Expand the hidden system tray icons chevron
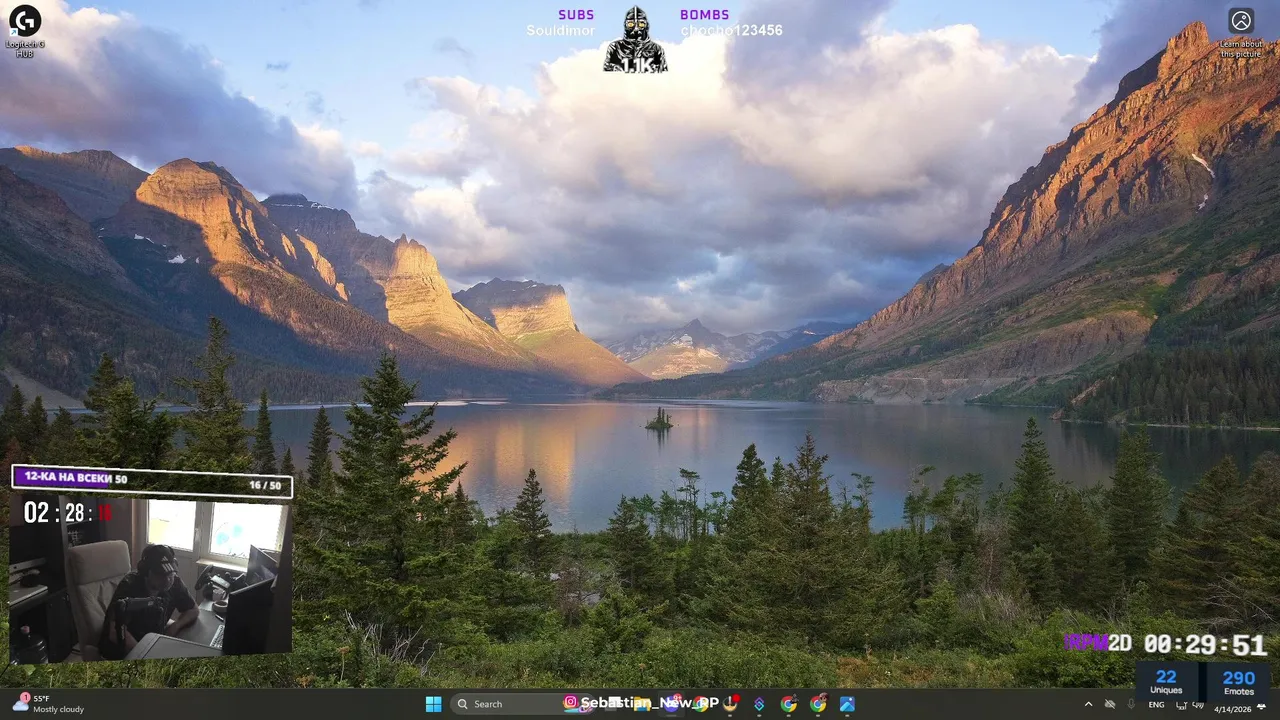The image size is (1280, 720). coord(1088,705)
